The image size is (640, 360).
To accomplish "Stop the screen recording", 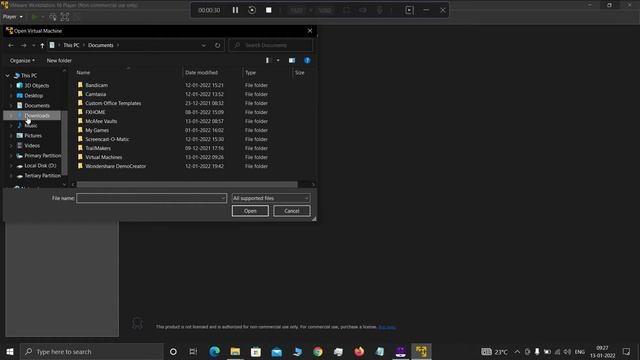I will tap(269, 10).
